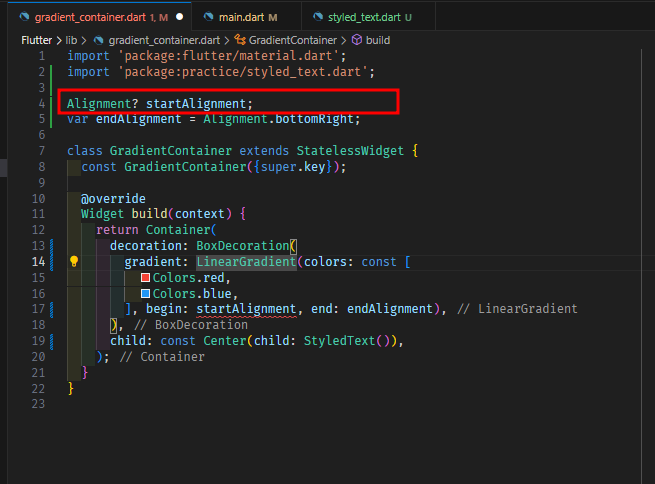This screenshot has width=655, height=484.
Task: Open the blue color swatch for Colors.blue
Action: [x=145, y=294]
